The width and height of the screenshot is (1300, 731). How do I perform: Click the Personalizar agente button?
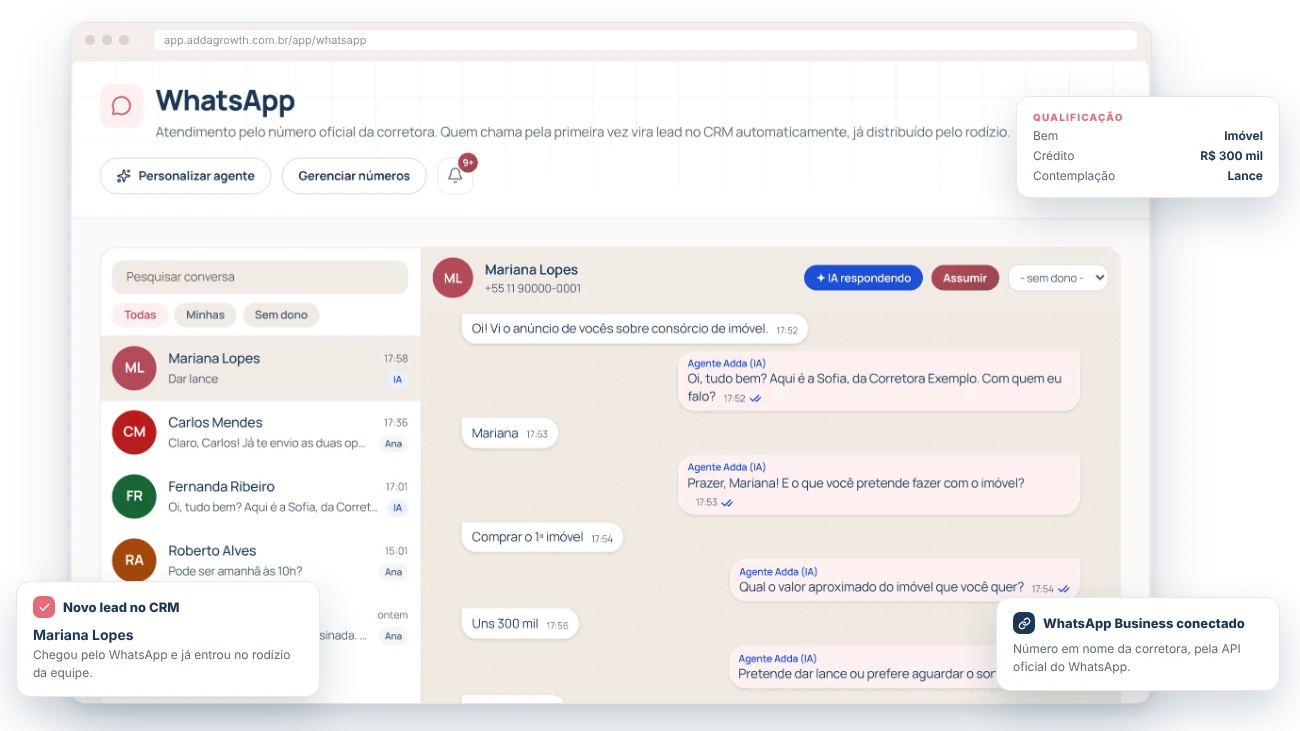pyautogui.click(x=186, y=176)
